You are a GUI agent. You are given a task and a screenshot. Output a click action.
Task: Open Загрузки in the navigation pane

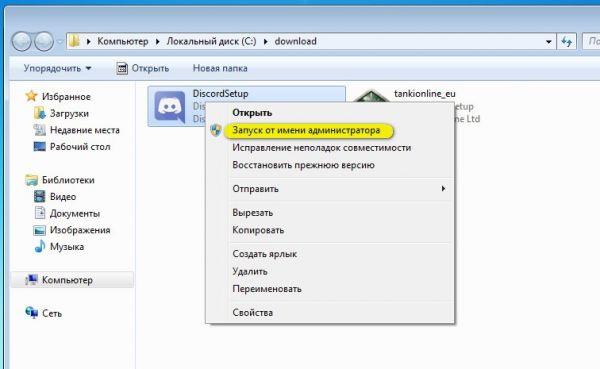(x=69, y=114)
